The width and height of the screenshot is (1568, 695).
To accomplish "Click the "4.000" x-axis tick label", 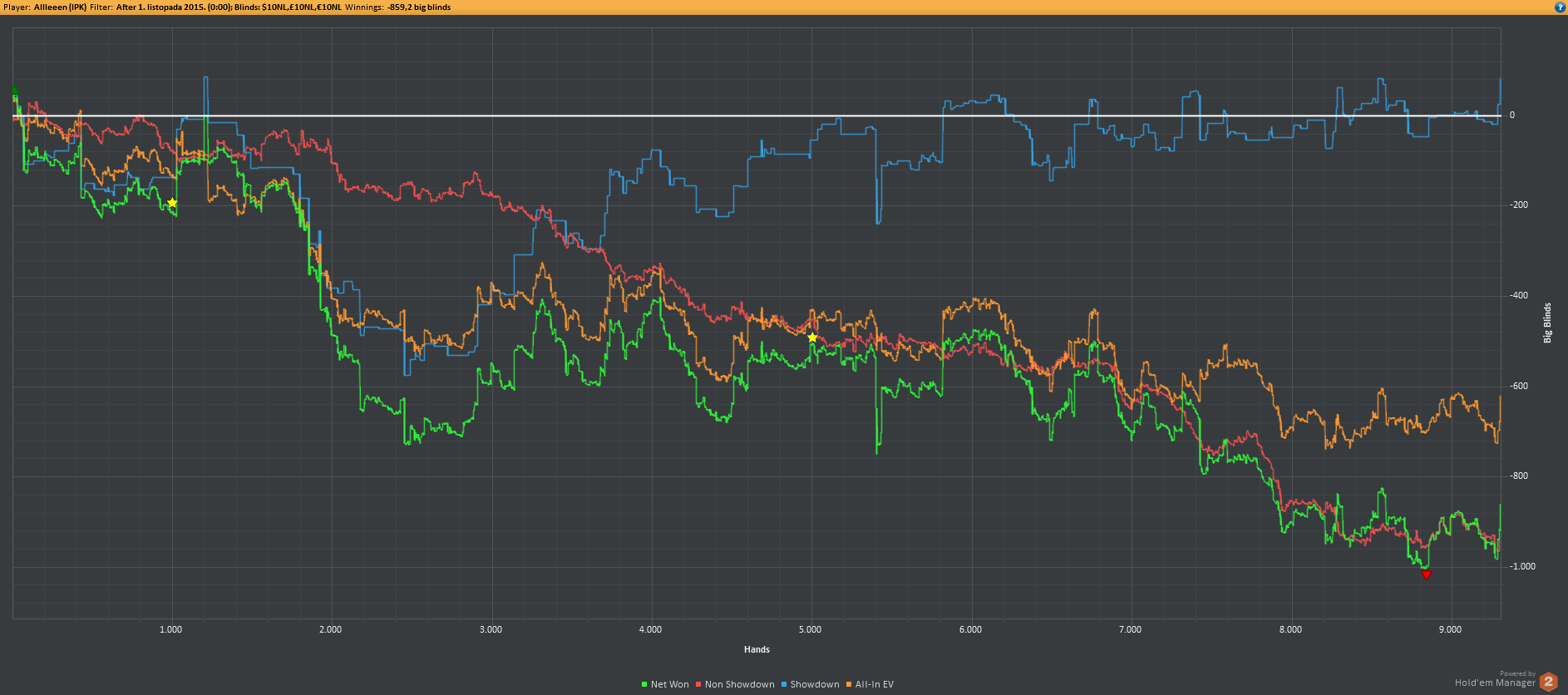I will [x=650, y=629].
